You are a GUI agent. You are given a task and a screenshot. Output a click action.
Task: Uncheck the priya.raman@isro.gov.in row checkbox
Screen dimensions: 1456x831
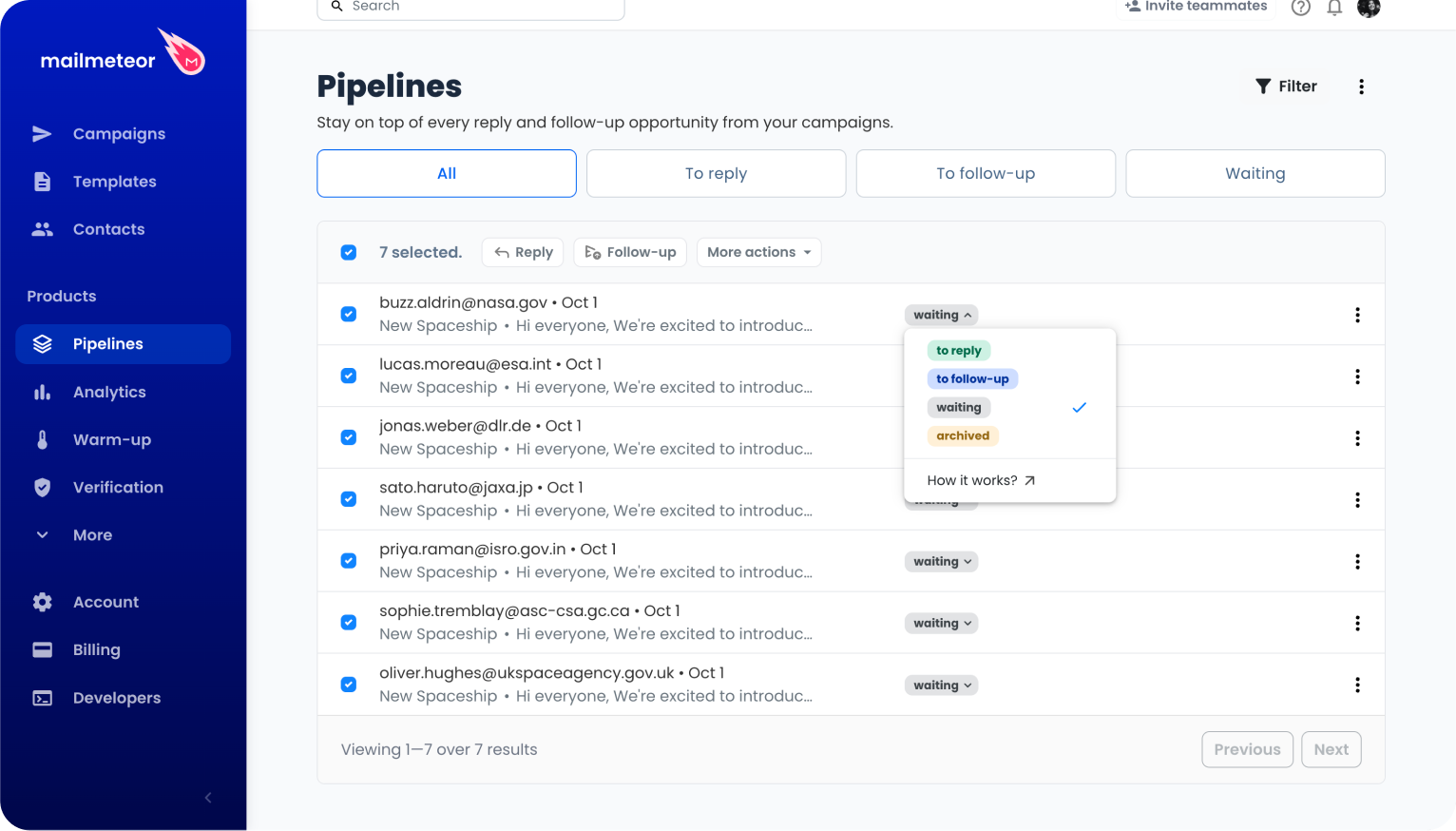click(x=349, y=561)
